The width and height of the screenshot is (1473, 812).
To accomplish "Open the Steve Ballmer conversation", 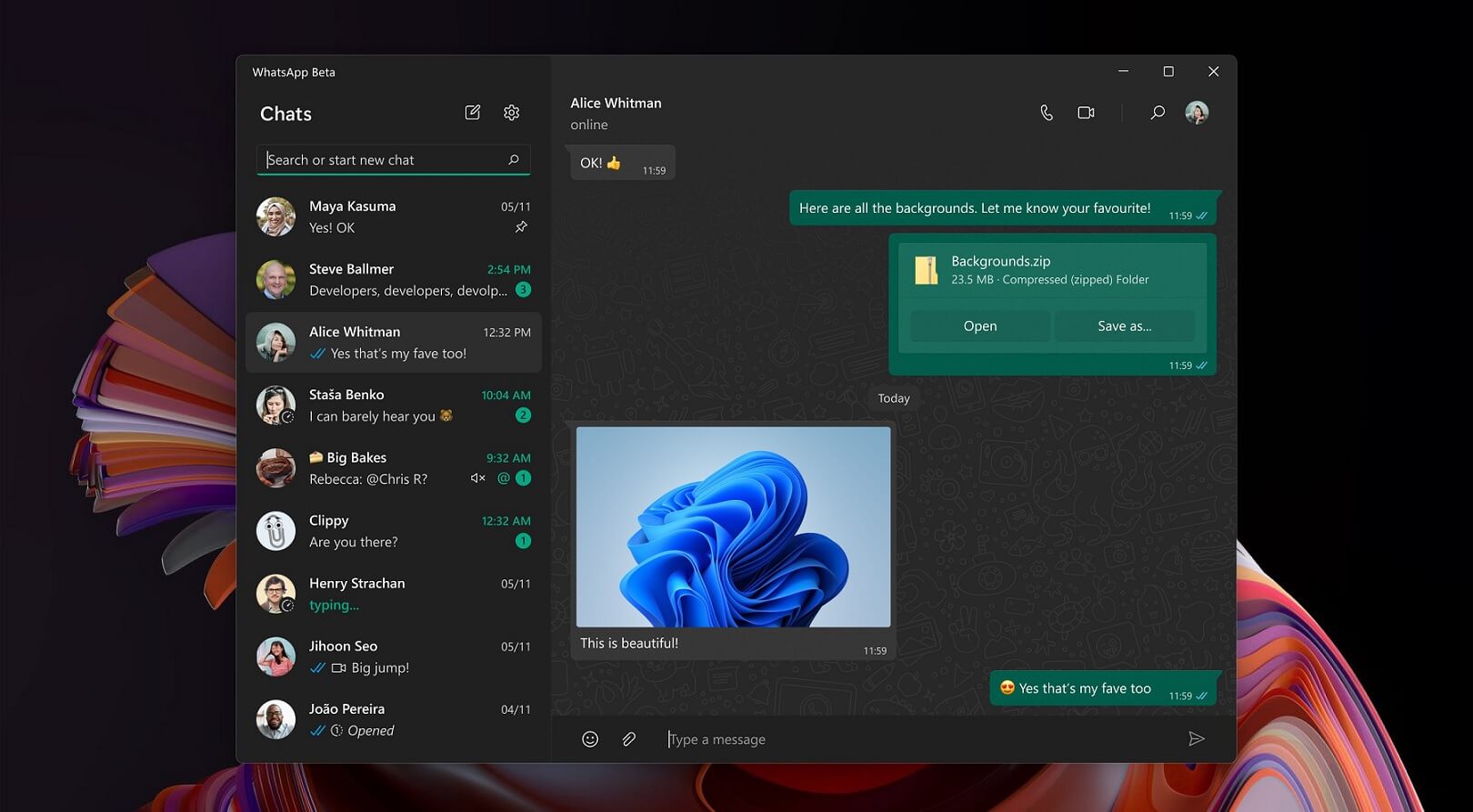I will pos(393,280).
